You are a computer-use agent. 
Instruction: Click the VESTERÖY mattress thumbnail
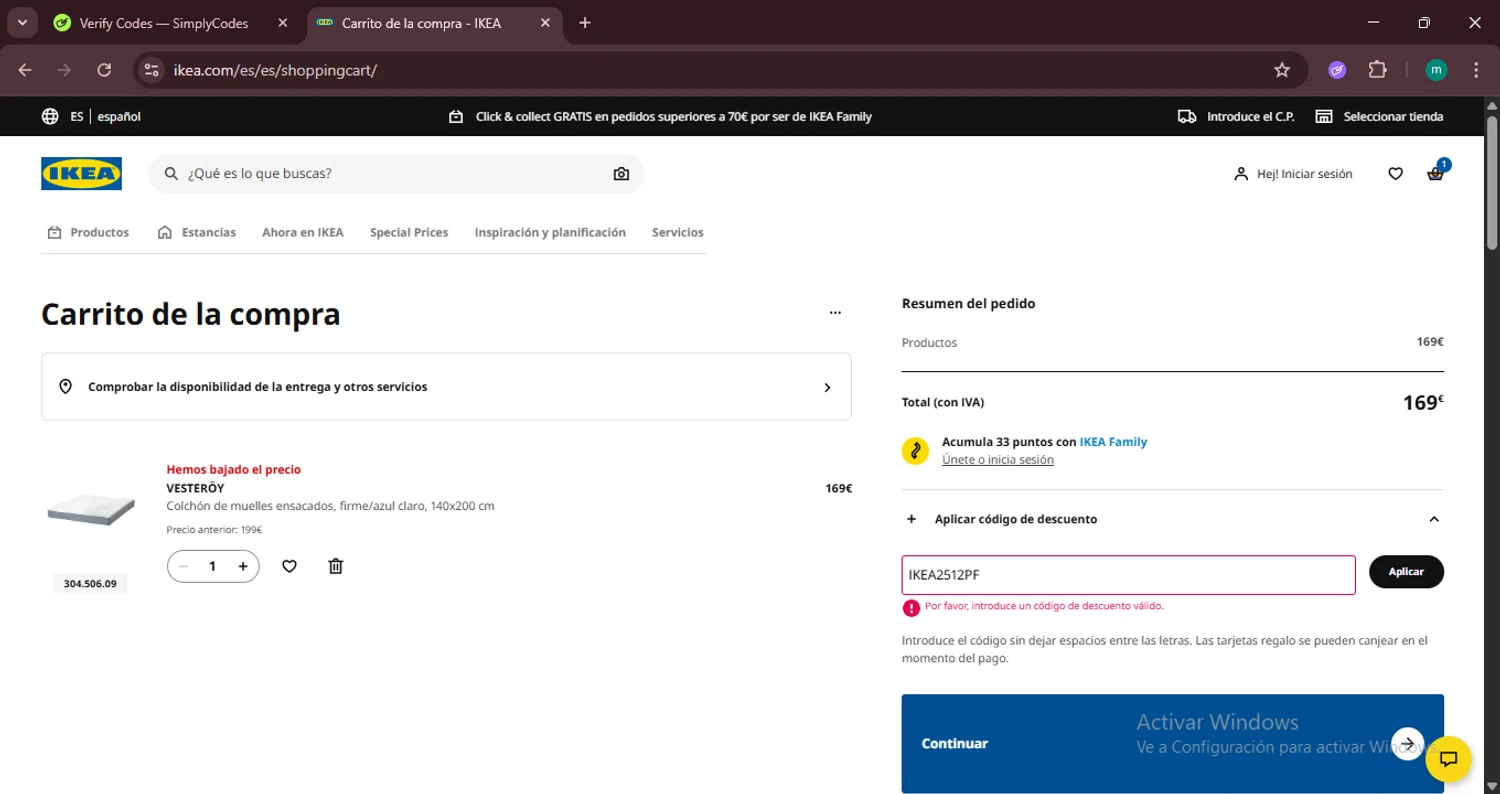pos(90,510)
